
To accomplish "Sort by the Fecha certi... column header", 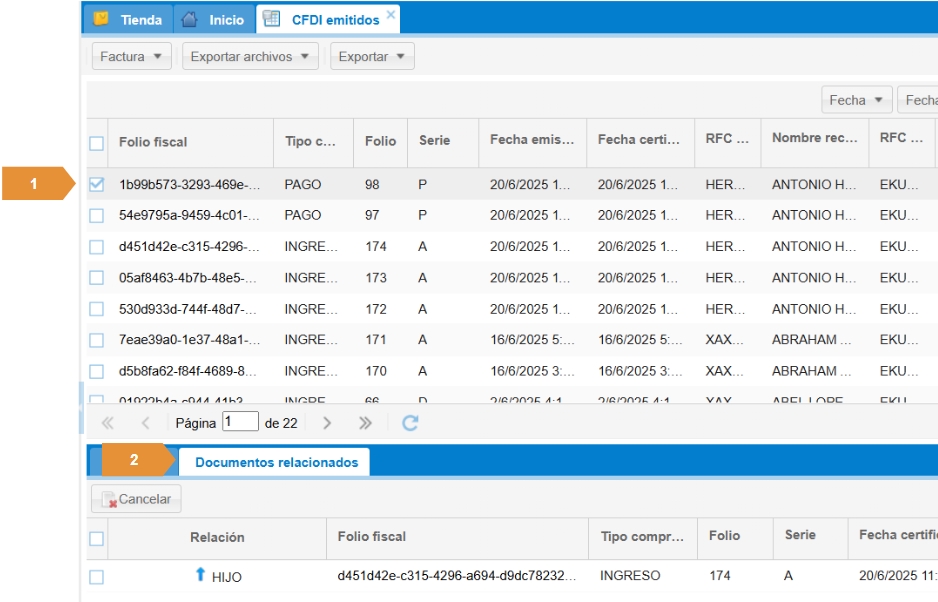I will coord(641,142).
